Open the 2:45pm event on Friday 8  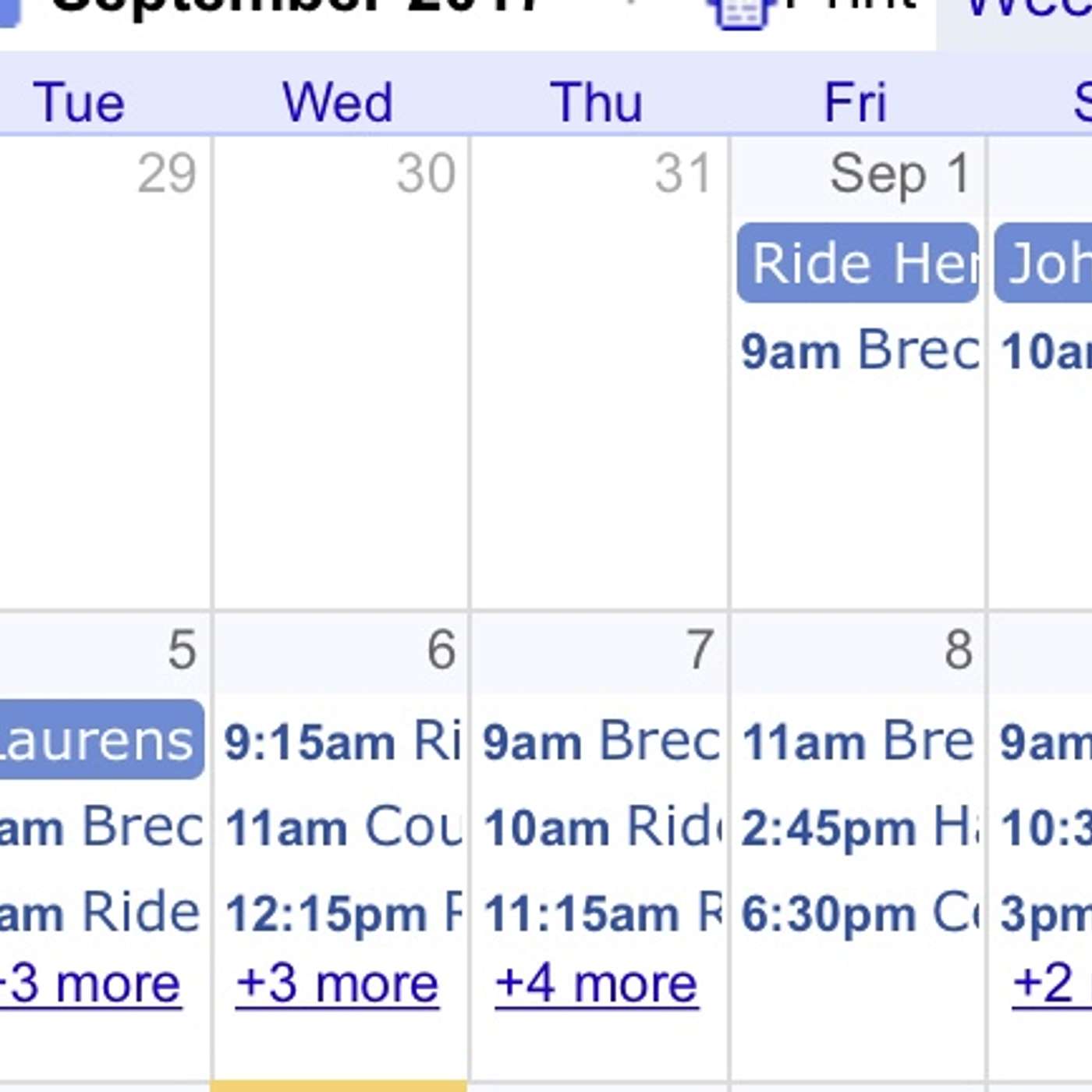click(x=858, y=828)
